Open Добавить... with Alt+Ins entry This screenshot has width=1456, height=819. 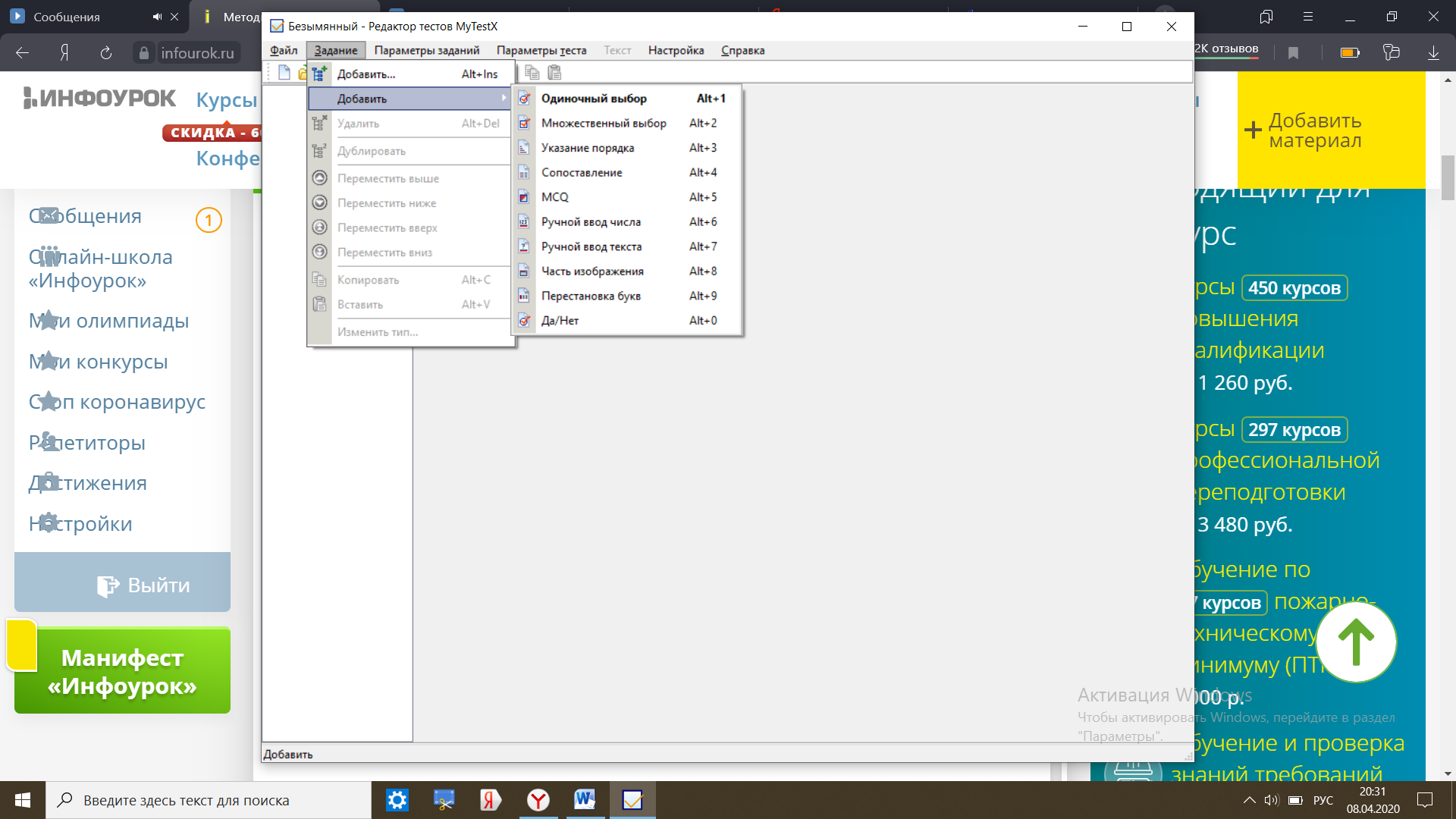[409, 74]
